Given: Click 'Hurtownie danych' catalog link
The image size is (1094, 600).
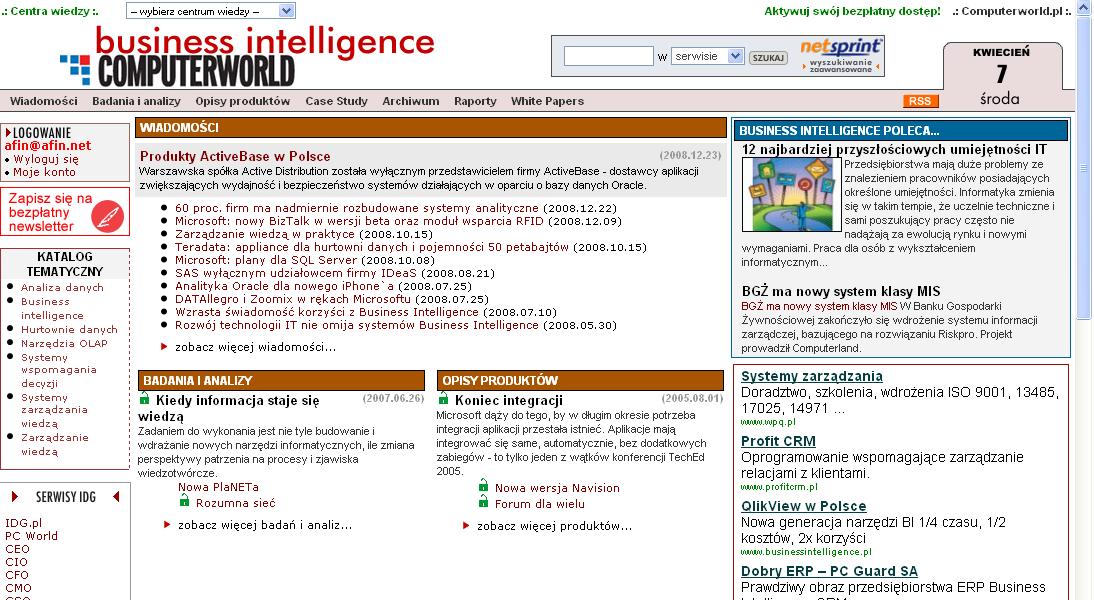Looking at the screenshot, I should 69,329.
